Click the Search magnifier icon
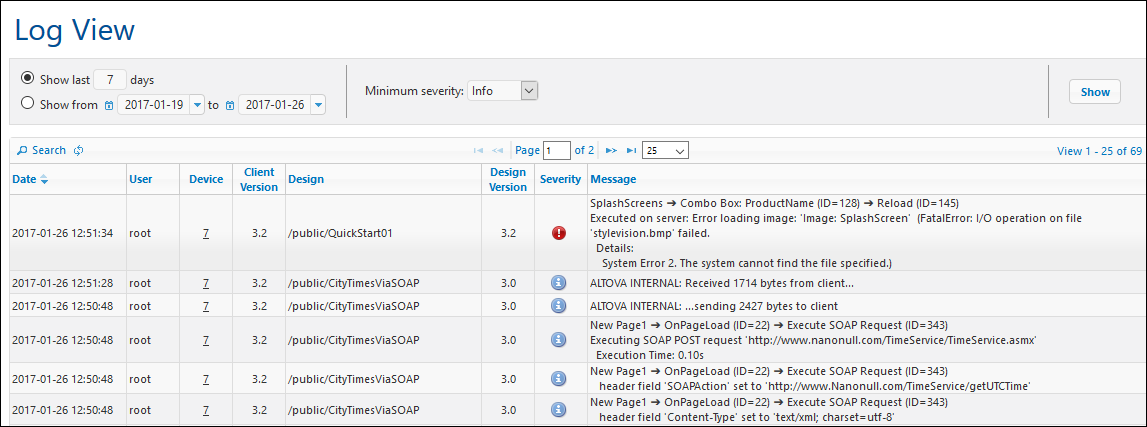Image resolution: width=1147 pixels, height=427 pixels. pos(22,151)
